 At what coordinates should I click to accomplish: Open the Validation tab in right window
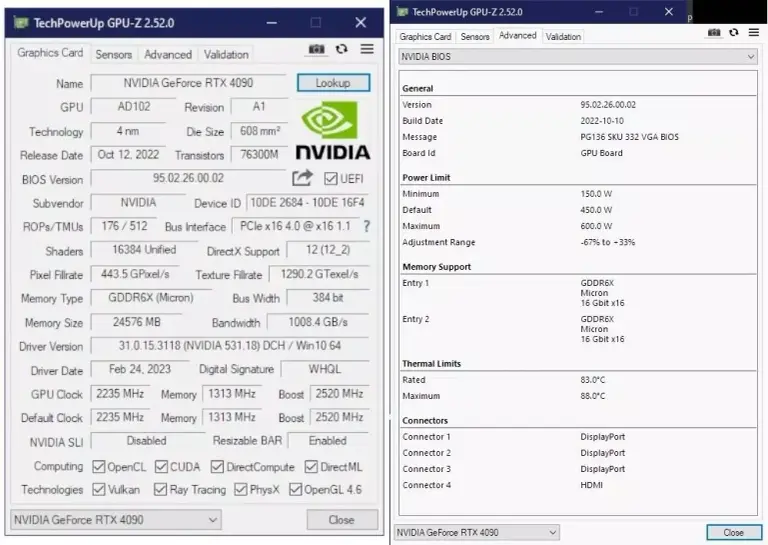pyautogui.click(x=563, y=37)
